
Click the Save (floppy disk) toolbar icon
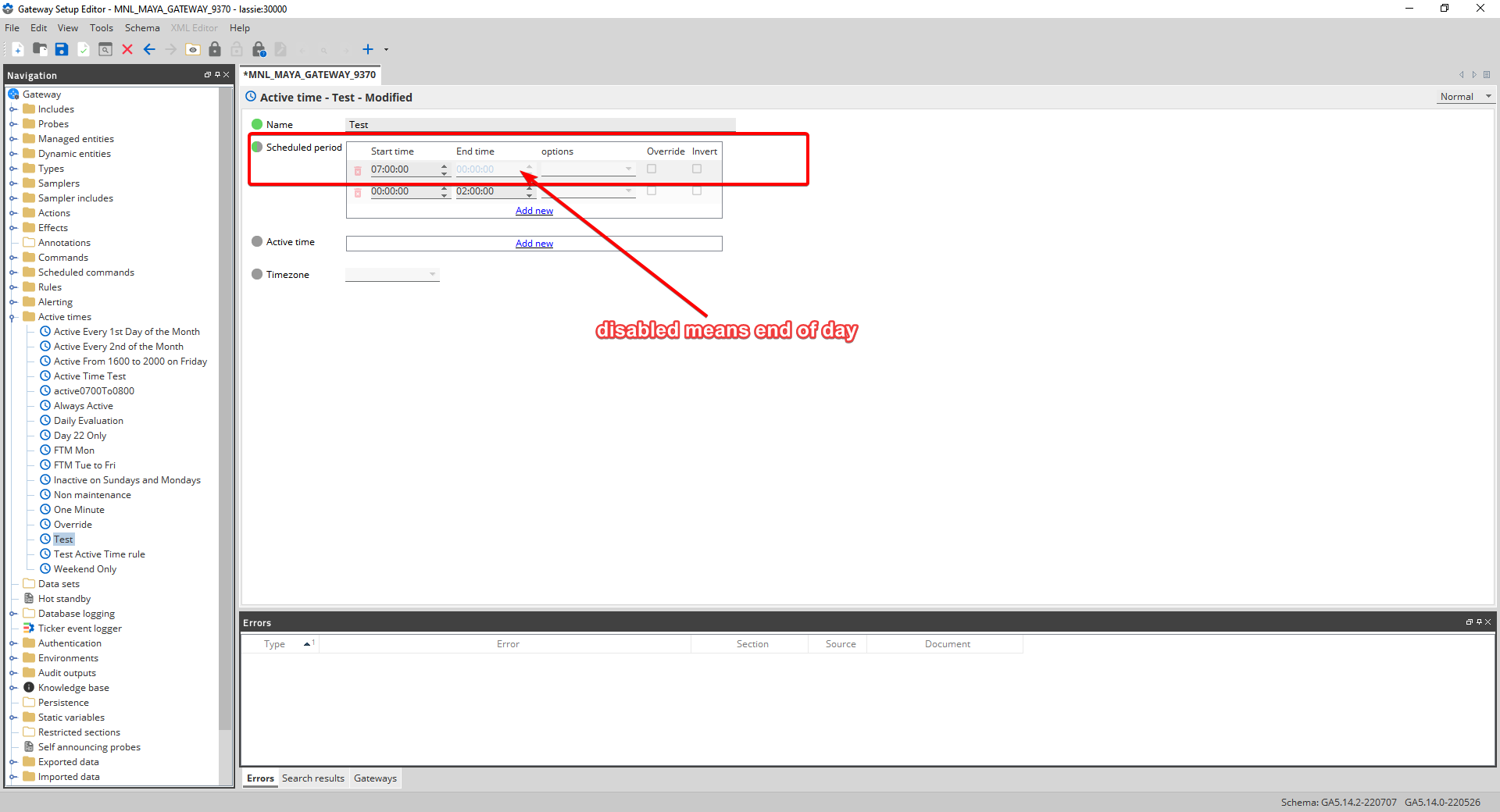pos(62,49)
